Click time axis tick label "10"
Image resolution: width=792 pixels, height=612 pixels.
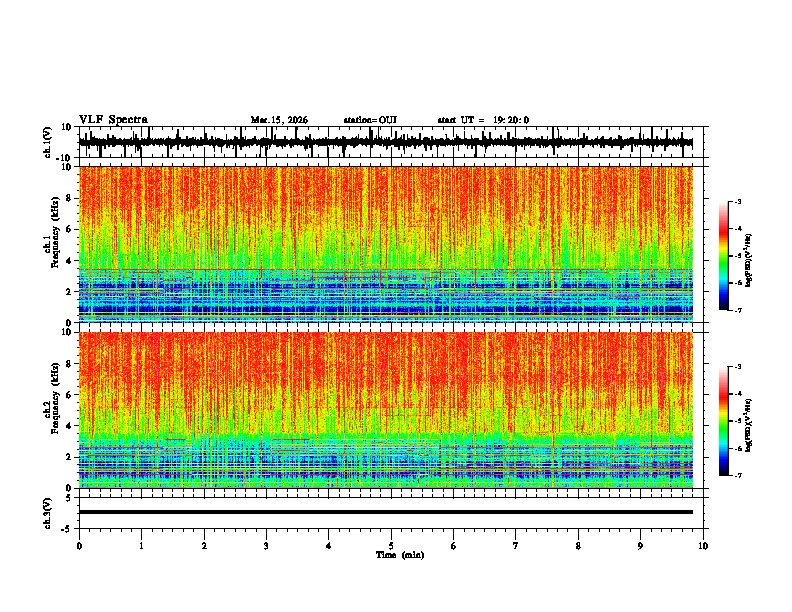tap(703, 546)
